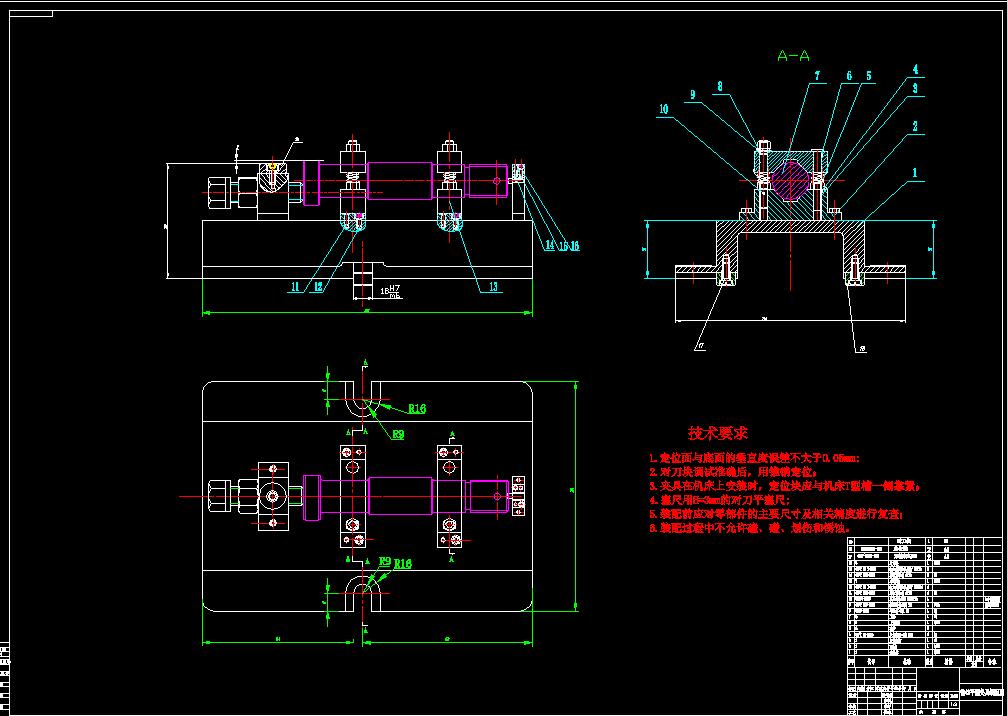Viewport: 1007px width, 716px height.
Task: Select balloon number 2 in section A-A
Action: [x=915, y=127]
